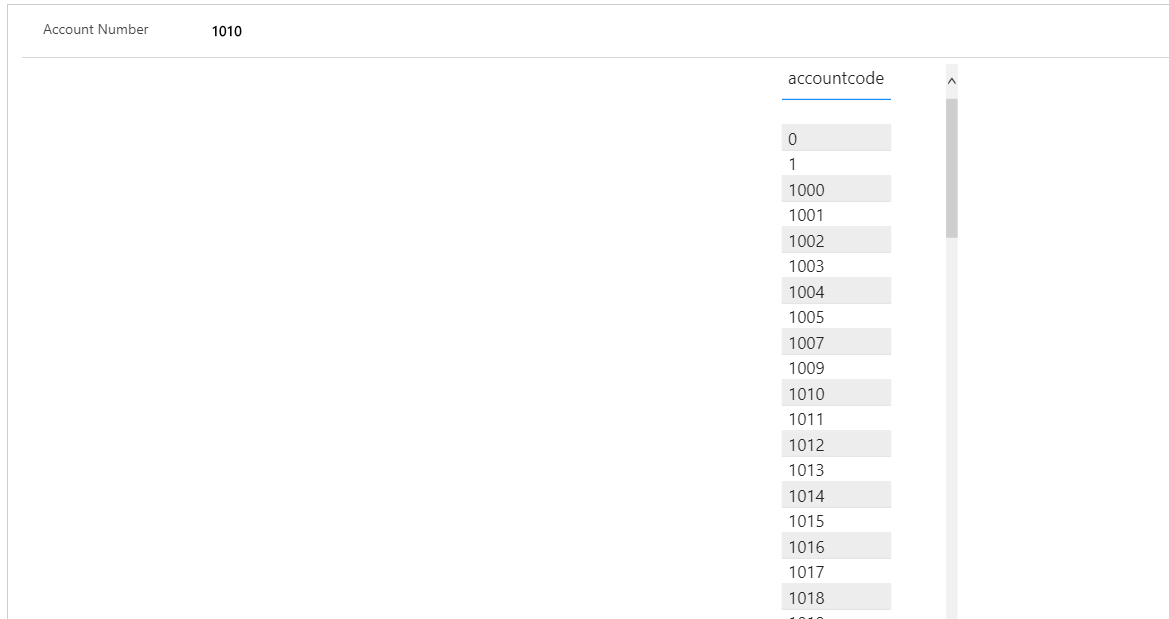This screenshot has width=1169, height=619.
Task: Select account code 0 from the list
Action: tap(835, 136)
